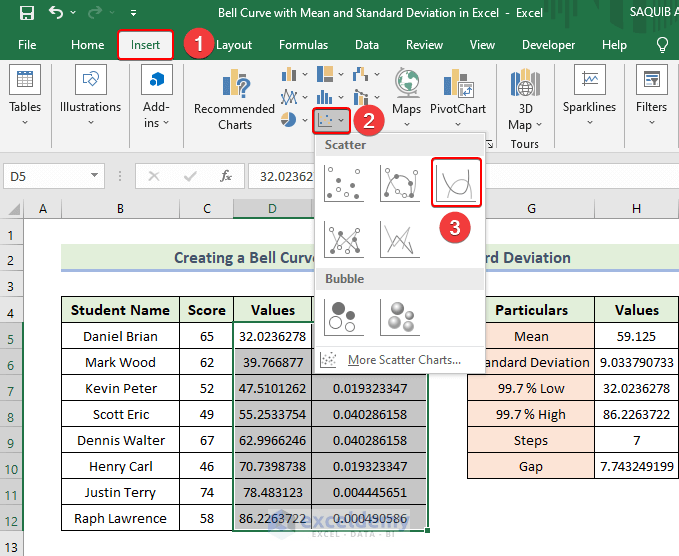Expand the column chart dropdown arrow

[x=305, y=74]
